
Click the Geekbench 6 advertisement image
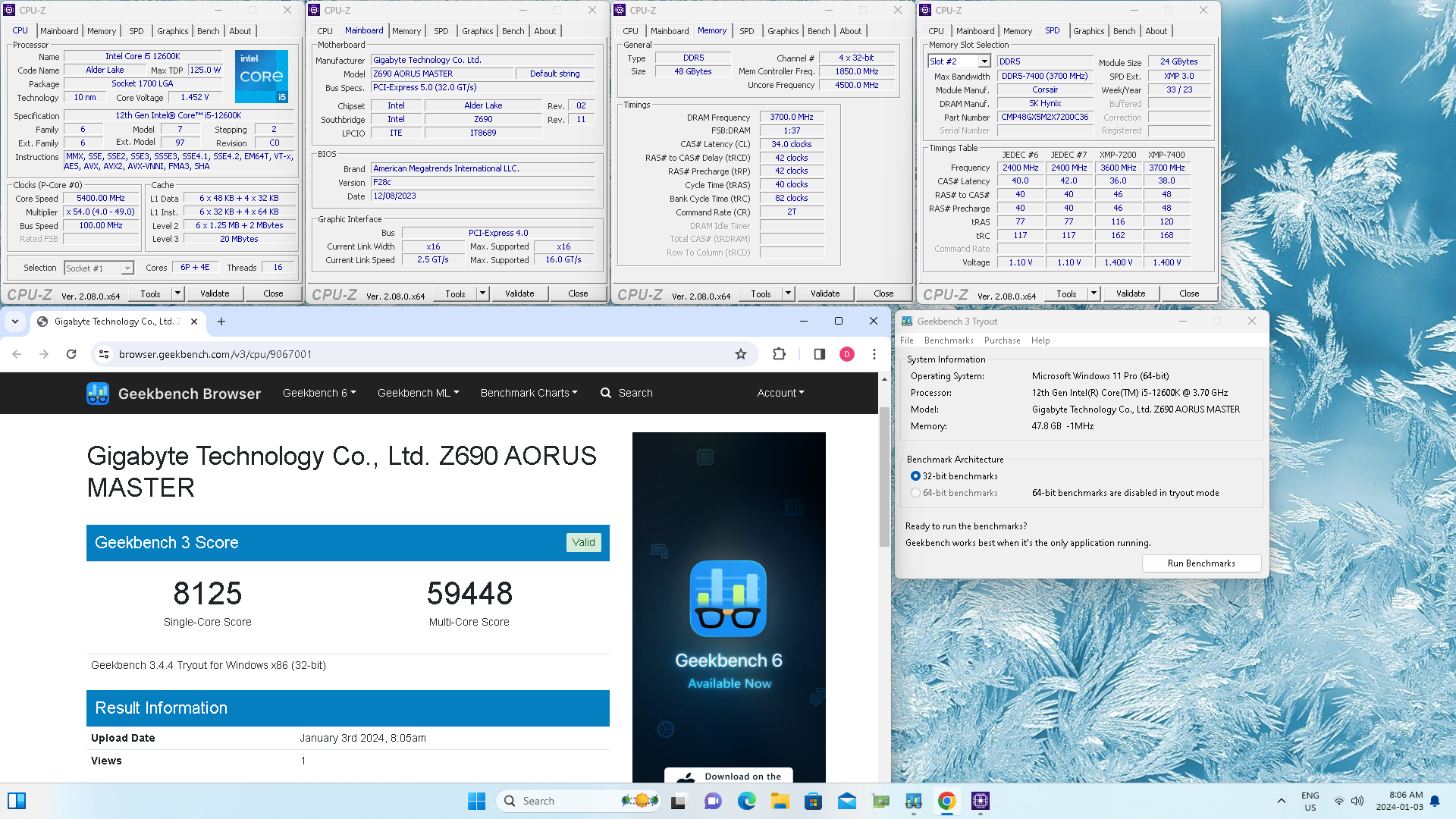729,607
